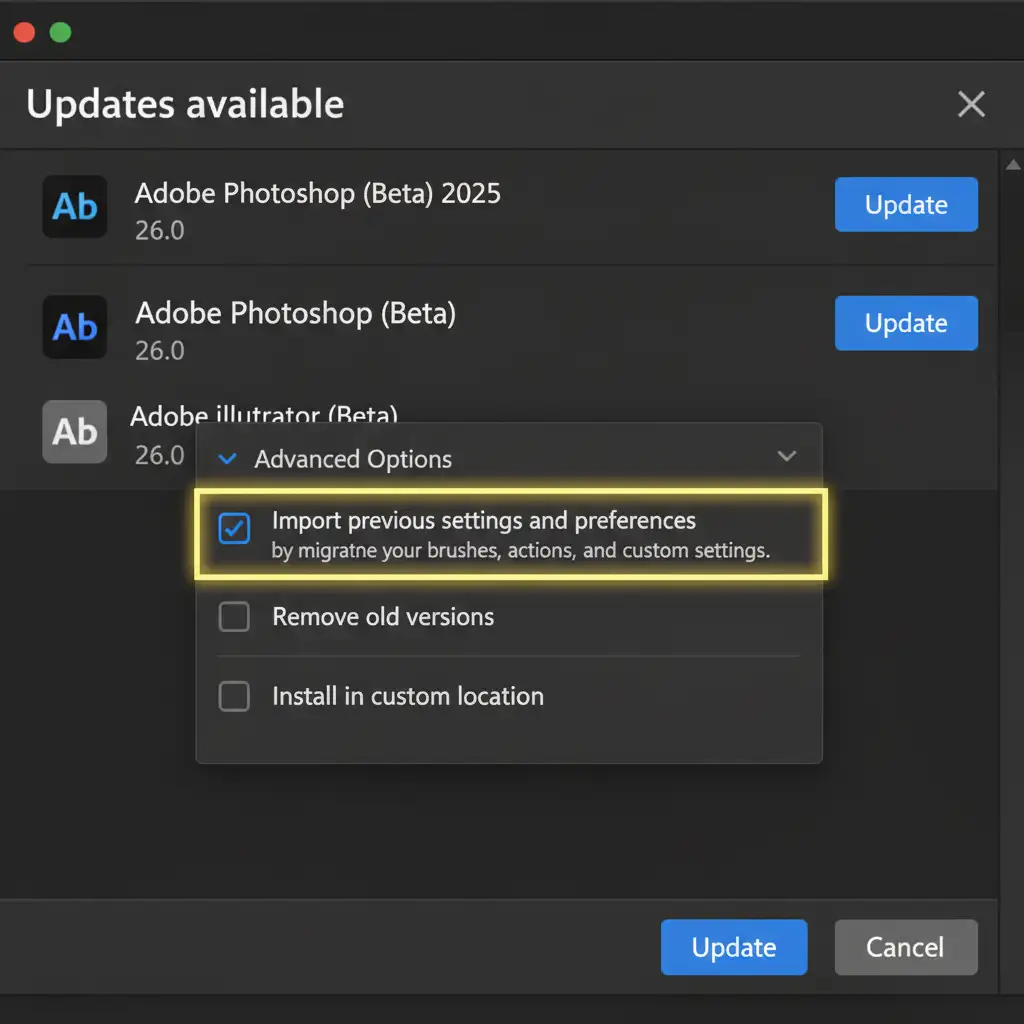The height and width of the screenshot is (1024, 1024).
Task: Select the Remove old versions menu entry text
Action: (x=383, y=617)
